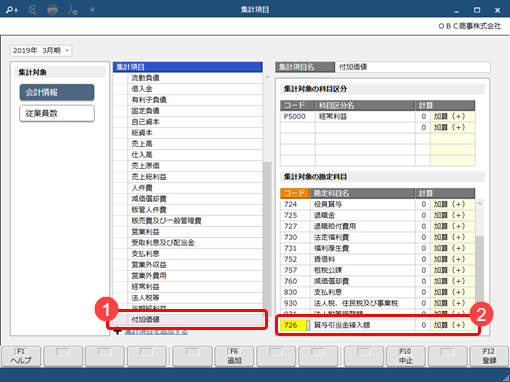Select 固定負債 in the list
The image size is (510, 382).
point(188,111)
